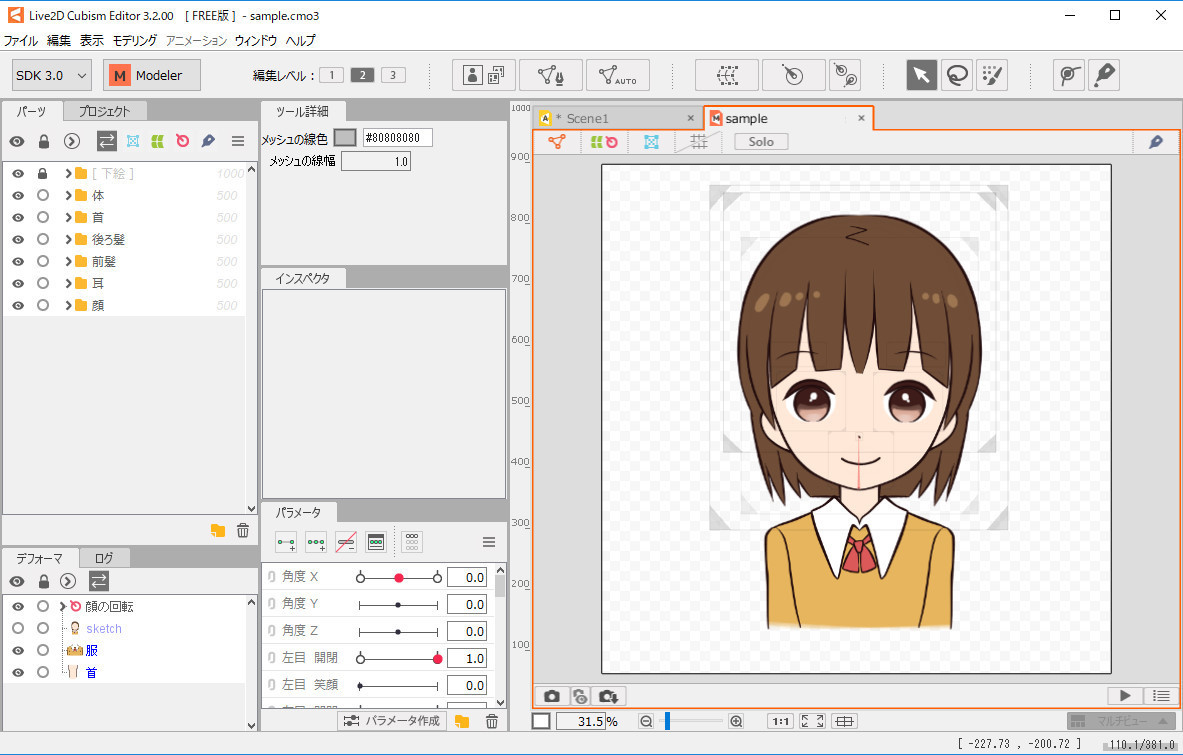Open the manual mesh editing tool
This screenshot has width=1183, height=755.
point(551,74)
